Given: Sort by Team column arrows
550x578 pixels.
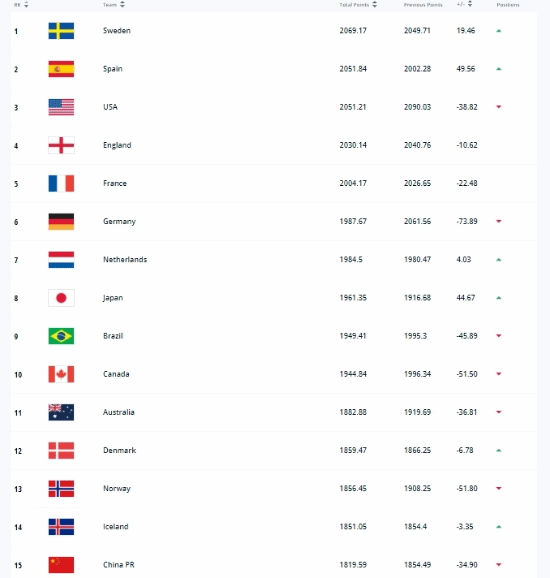Looking at the screenshot, I should point(122,4).
